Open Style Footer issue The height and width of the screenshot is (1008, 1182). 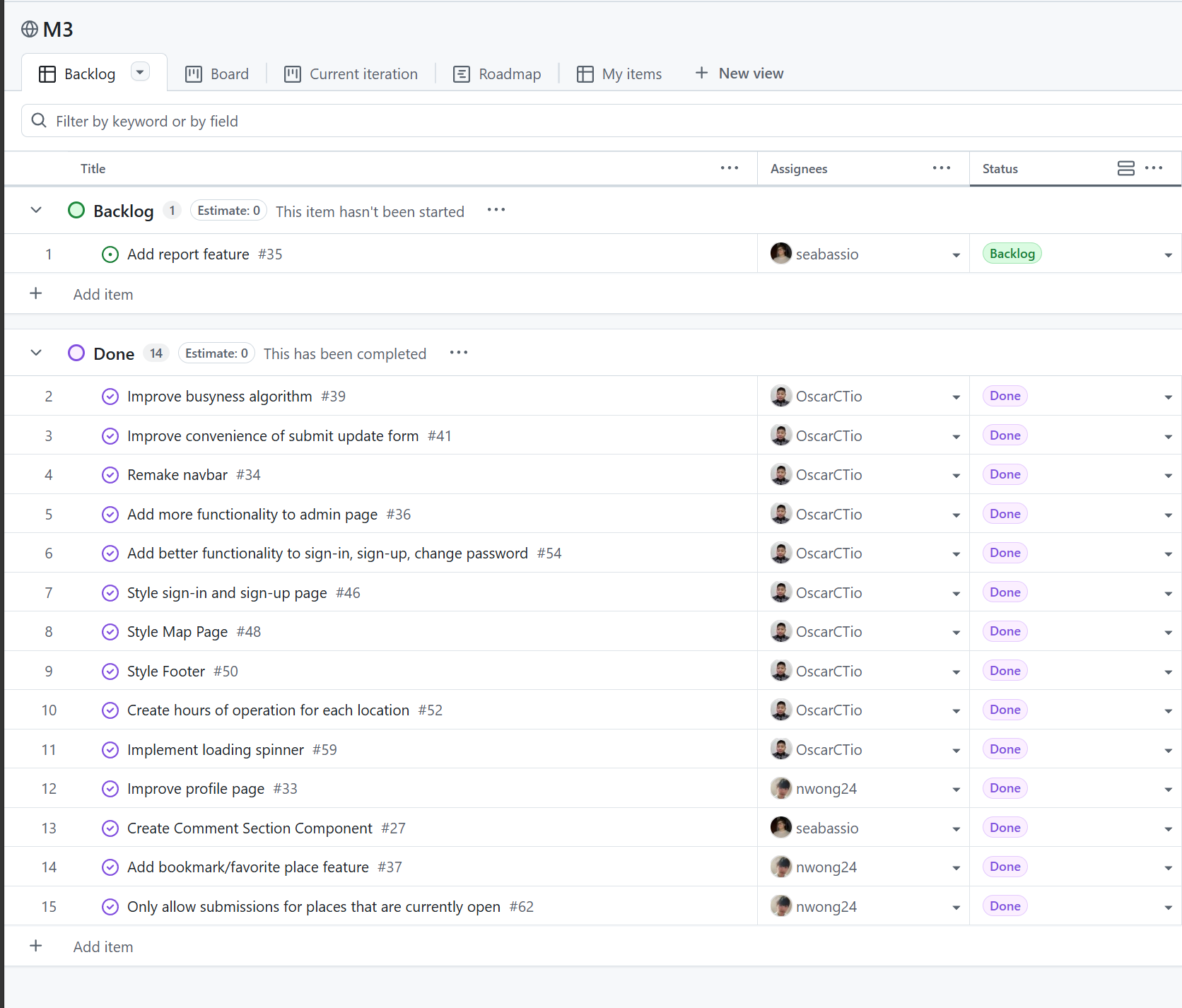tap(166, 672)
